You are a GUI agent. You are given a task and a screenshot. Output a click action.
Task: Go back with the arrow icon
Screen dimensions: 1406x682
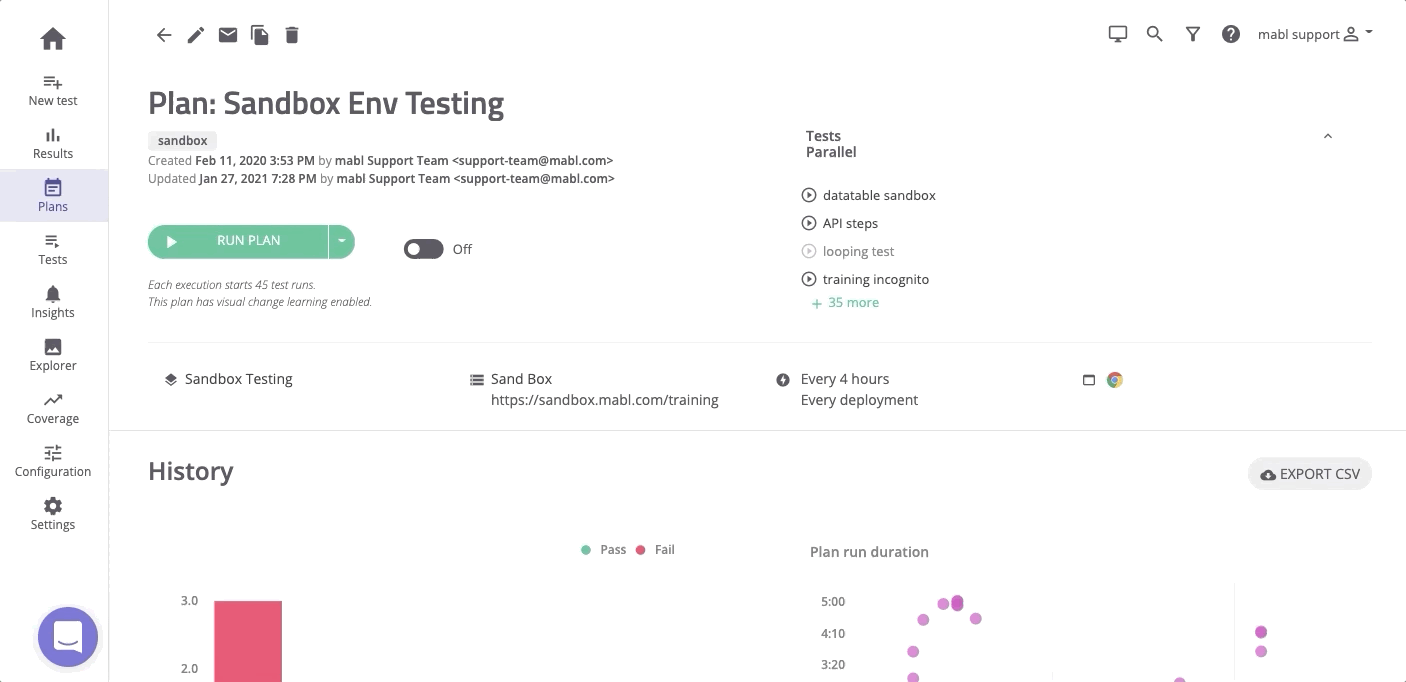coord(164,35)
